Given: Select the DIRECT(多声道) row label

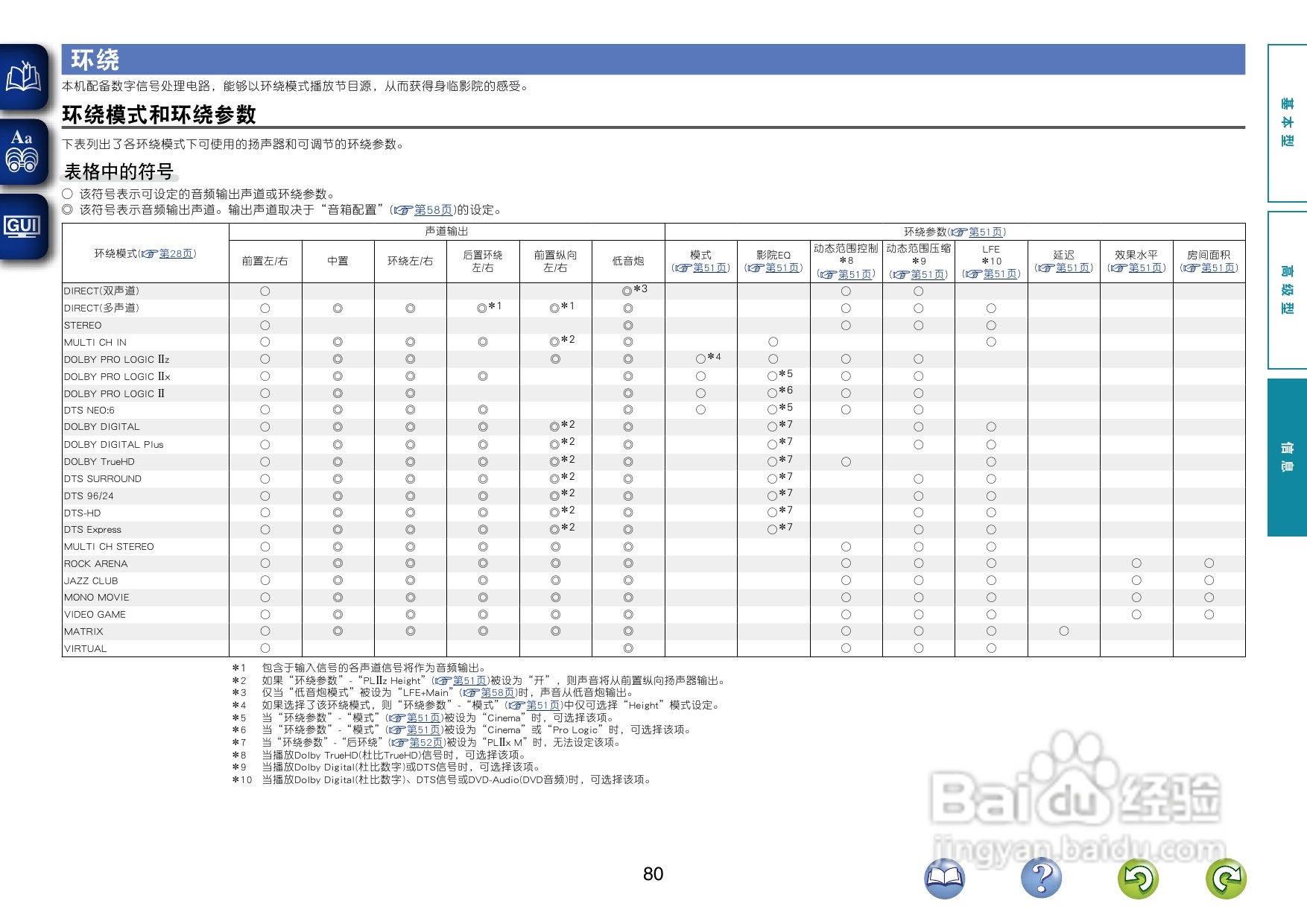Looking at the screenshot, I should (x=101, y=308).
